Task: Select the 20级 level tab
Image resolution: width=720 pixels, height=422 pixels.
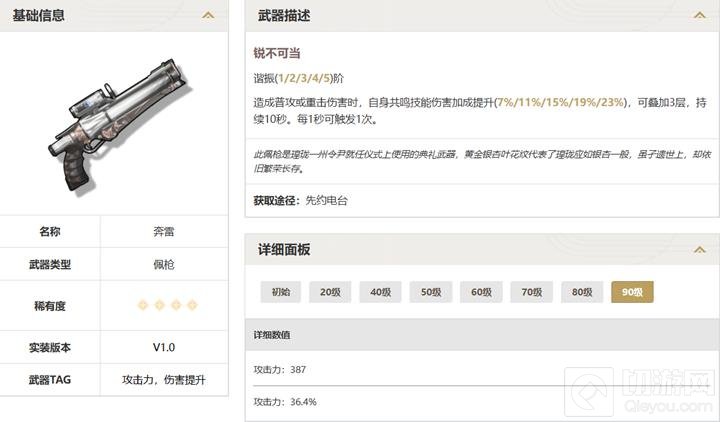Action: pos(330,292)
